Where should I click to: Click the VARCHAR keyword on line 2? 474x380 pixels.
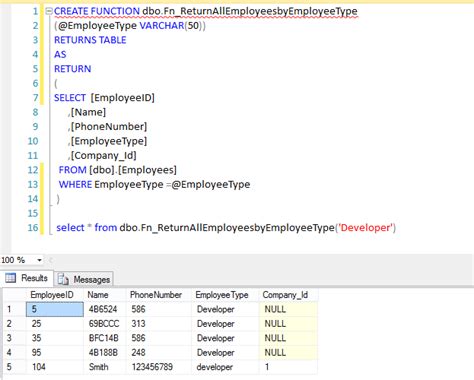[162, 26]
